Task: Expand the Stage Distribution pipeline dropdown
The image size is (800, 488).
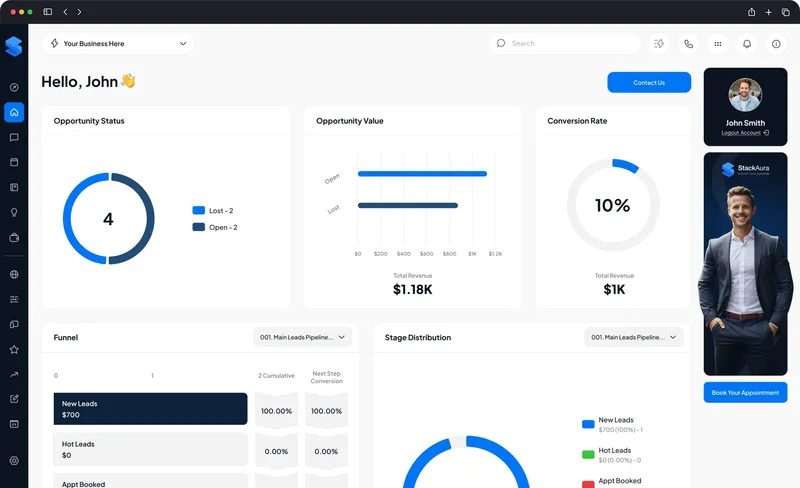Action: [634, 337]
